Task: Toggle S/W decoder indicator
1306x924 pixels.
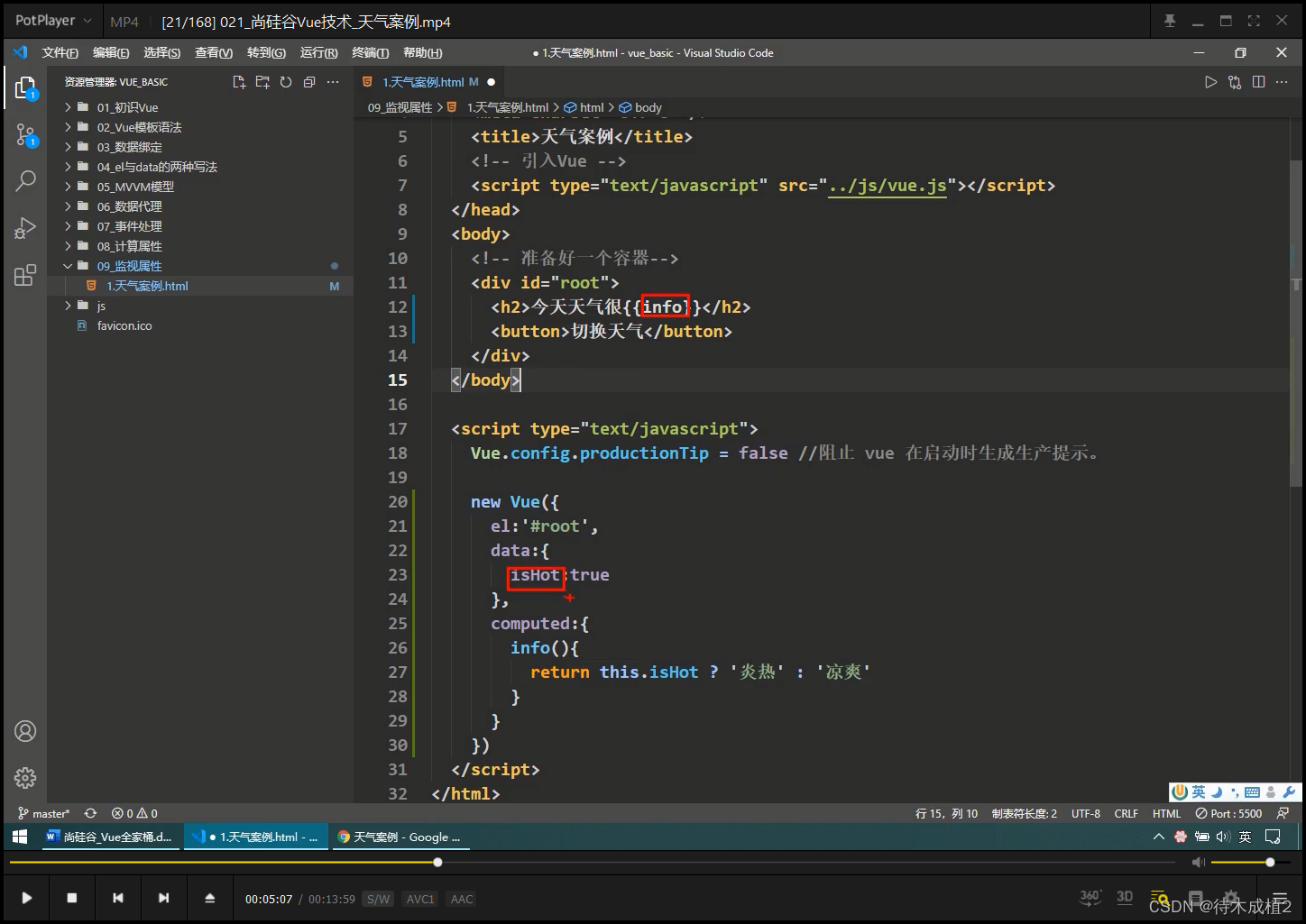Action: coord(378,899)
